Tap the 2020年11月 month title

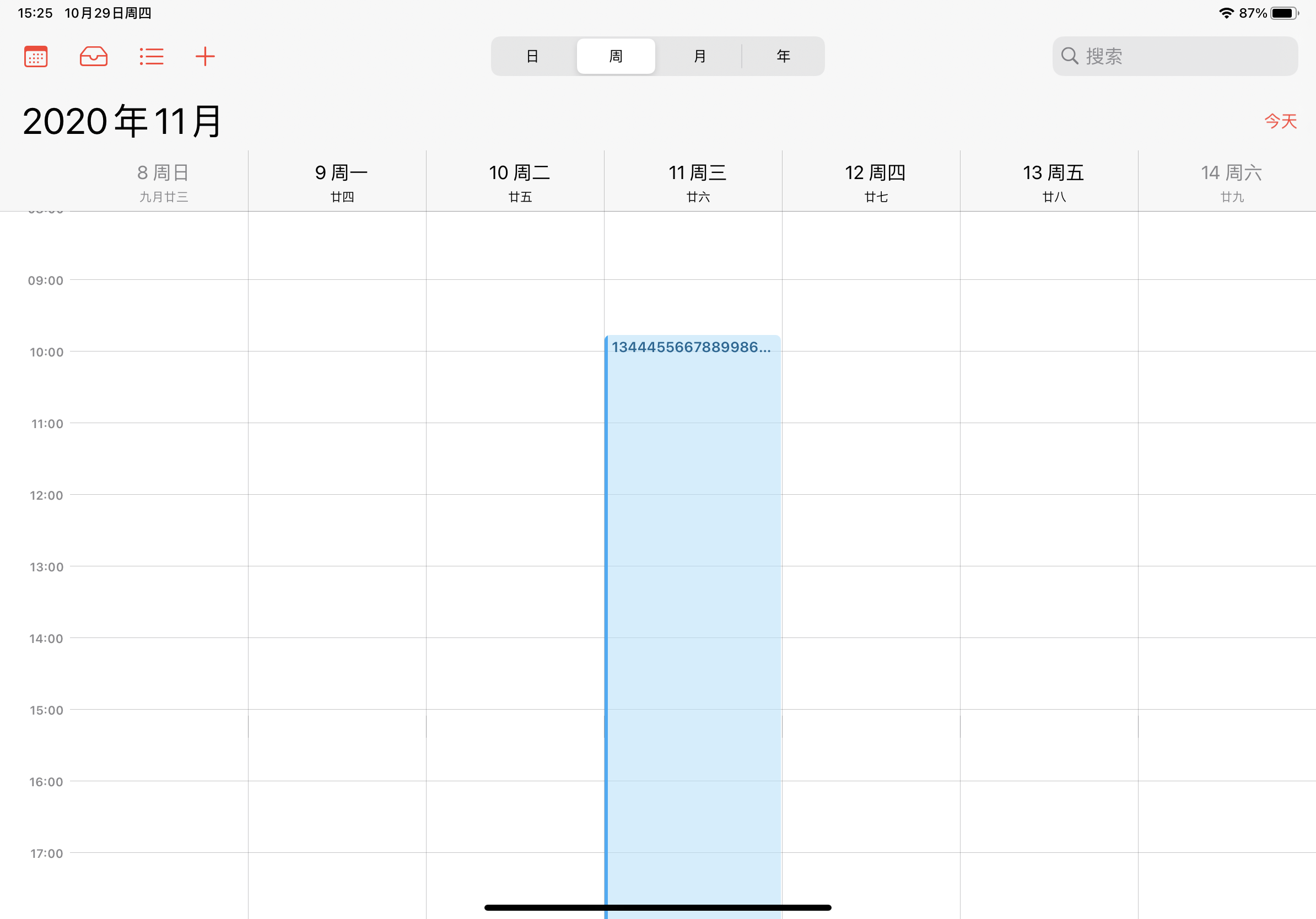(122, 121)
